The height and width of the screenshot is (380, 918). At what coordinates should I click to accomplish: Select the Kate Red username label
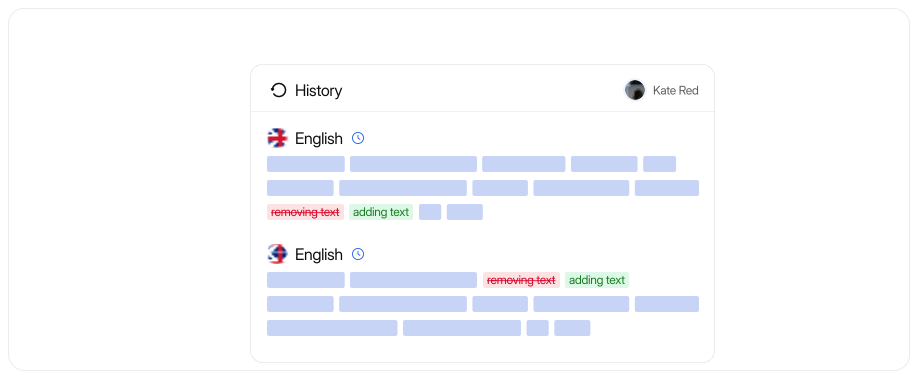tap(676, 91)
